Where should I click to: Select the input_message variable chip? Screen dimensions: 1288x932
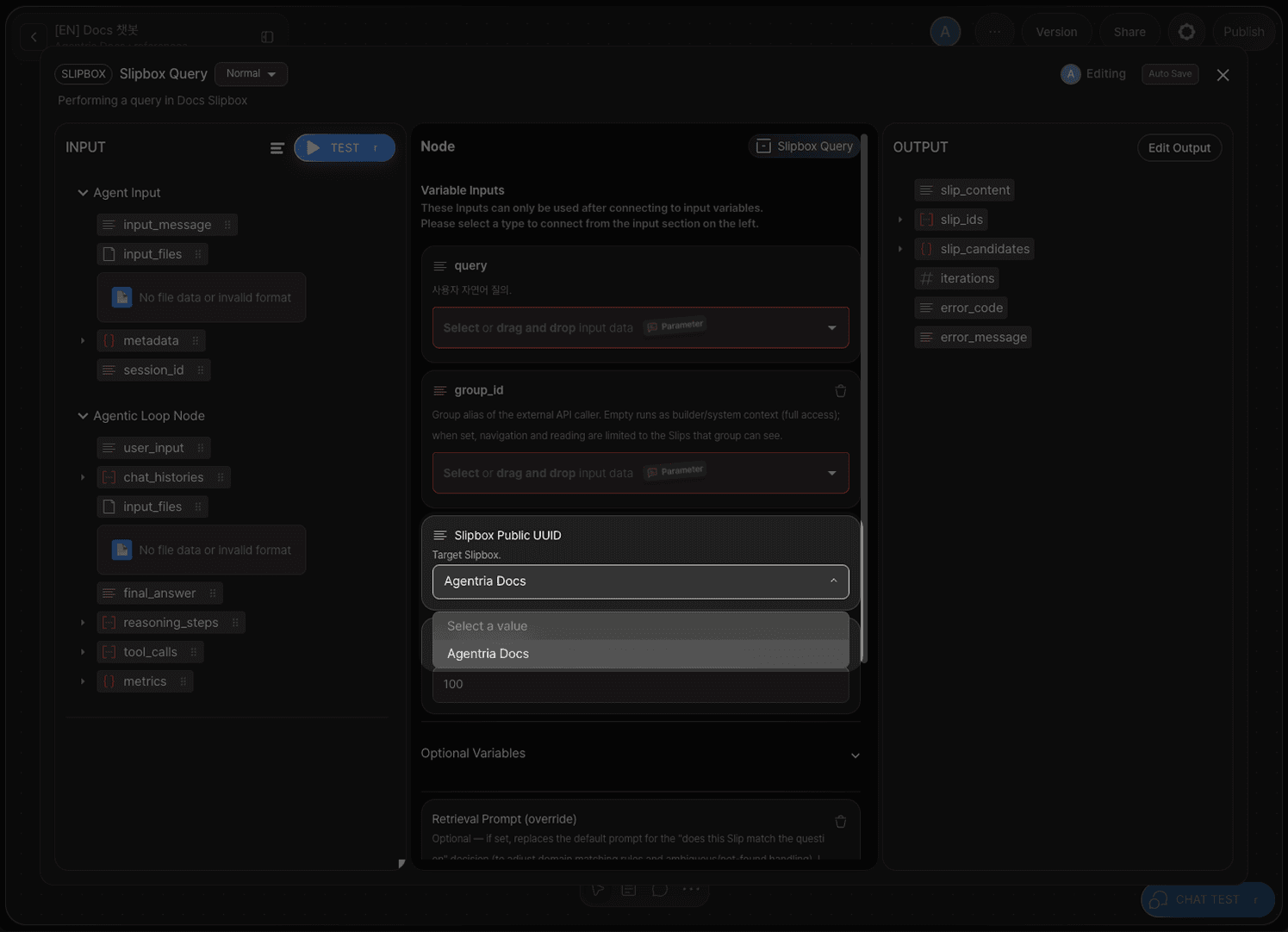(x=167, y=225)
